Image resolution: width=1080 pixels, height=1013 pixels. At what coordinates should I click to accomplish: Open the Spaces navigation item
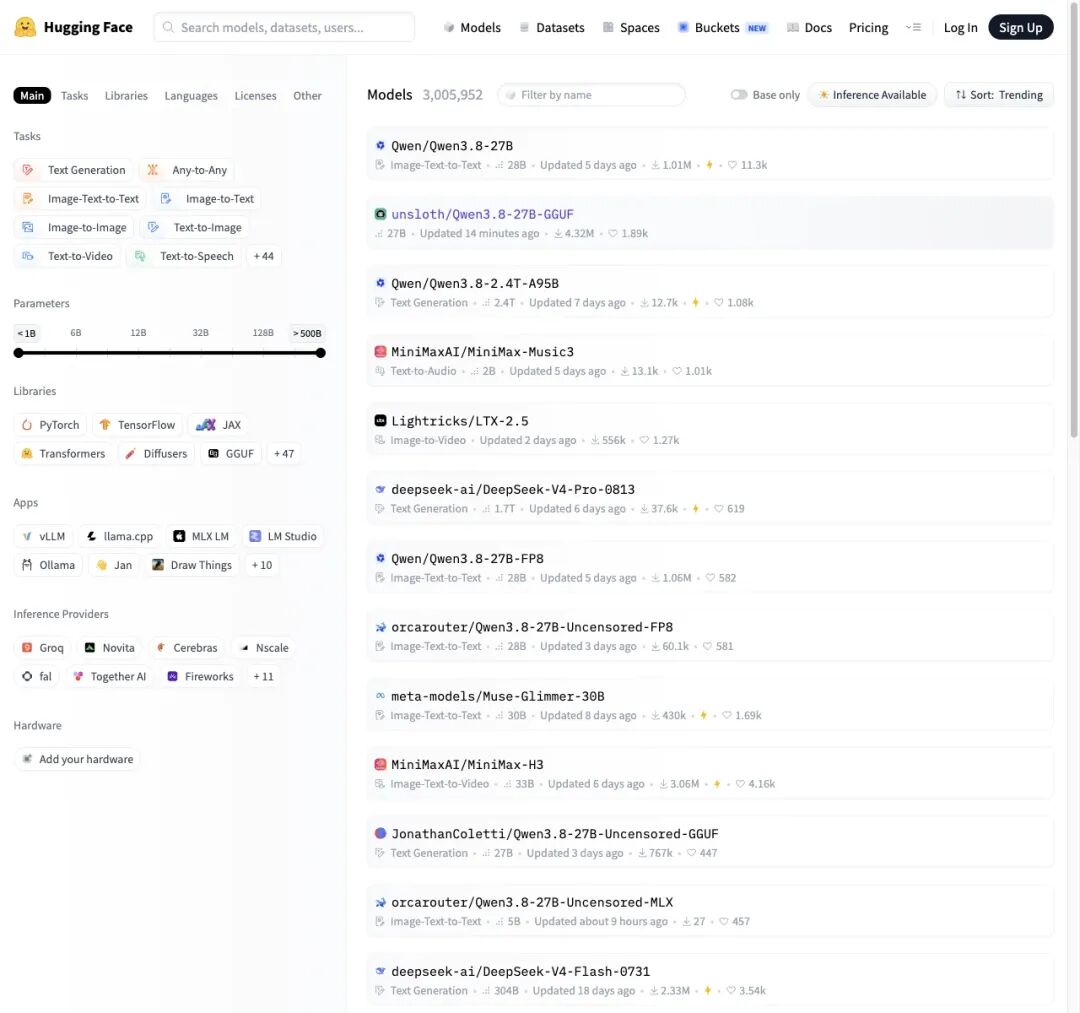pos(631,28)
